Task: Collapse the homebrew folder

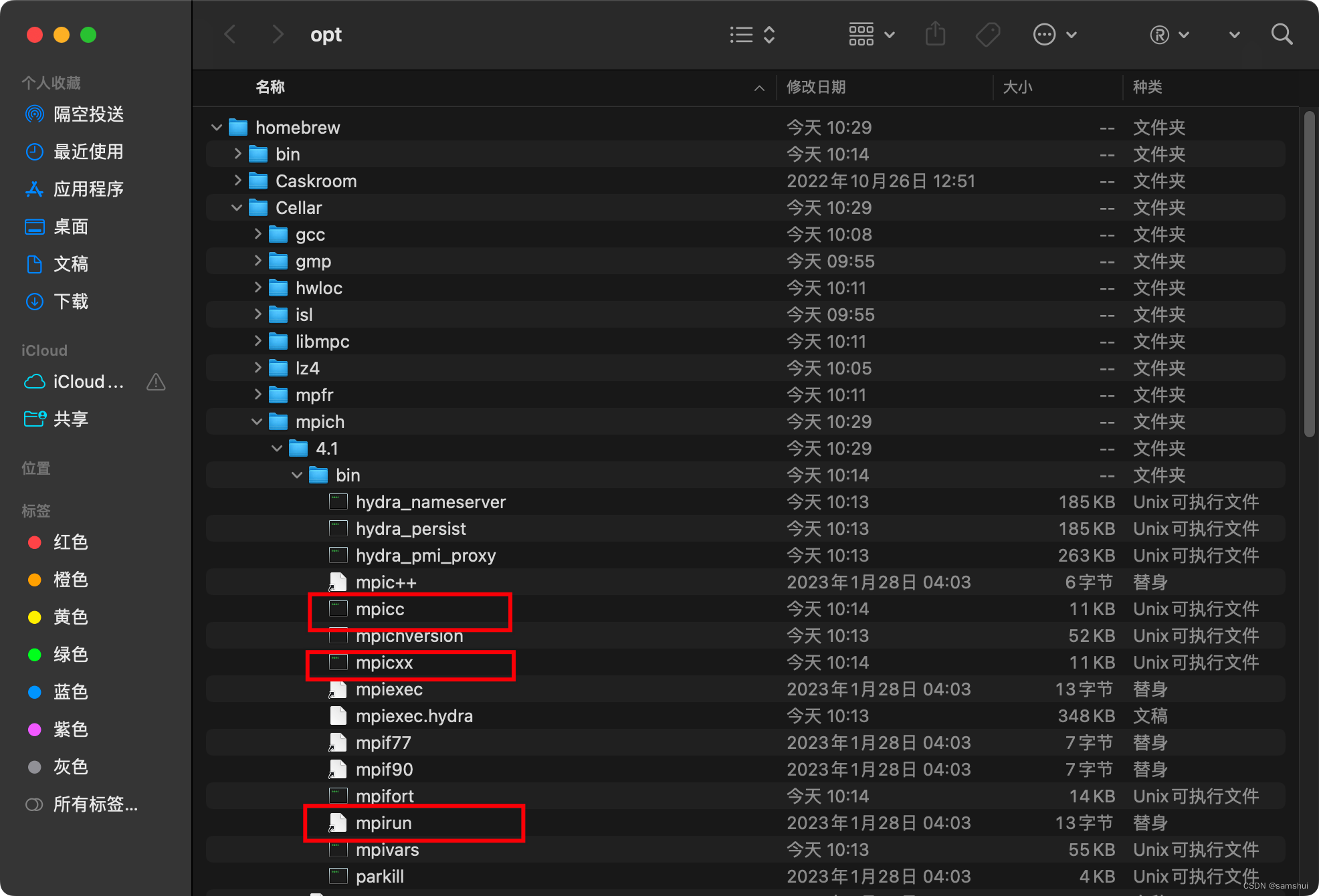Action: click(x=216, y=127)
